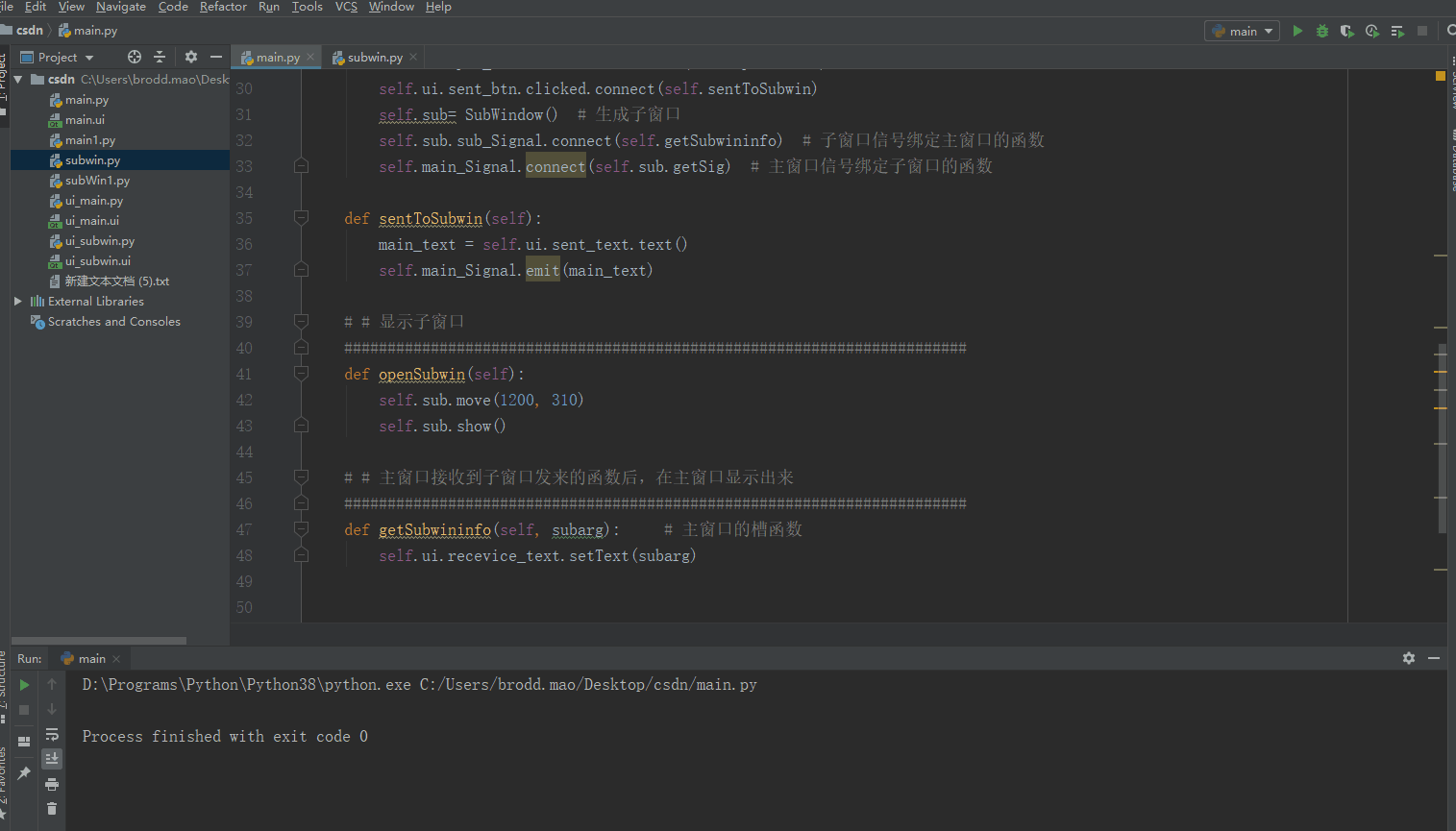Start debugging main.py
The width and height of the screenshot is (1456, 831).
point(1321,30)
